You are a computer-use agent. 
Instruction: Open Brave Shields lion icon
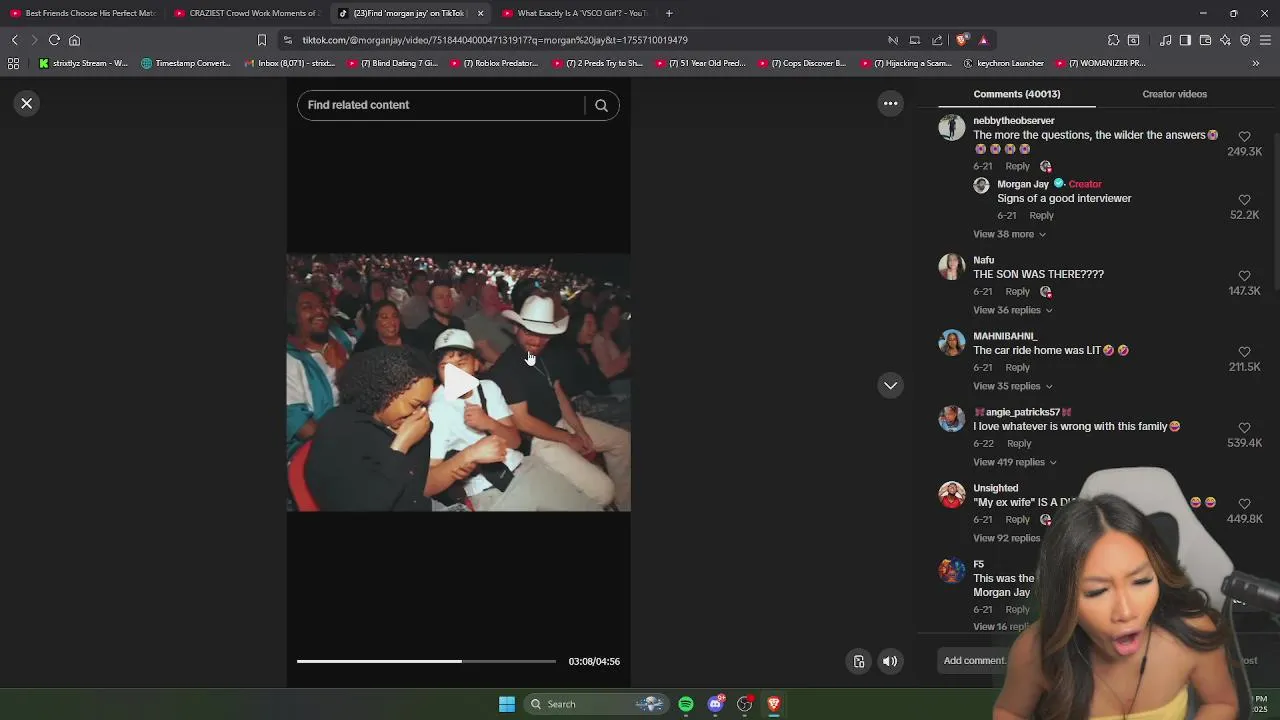pyautogui.click(x=962, y=40)
